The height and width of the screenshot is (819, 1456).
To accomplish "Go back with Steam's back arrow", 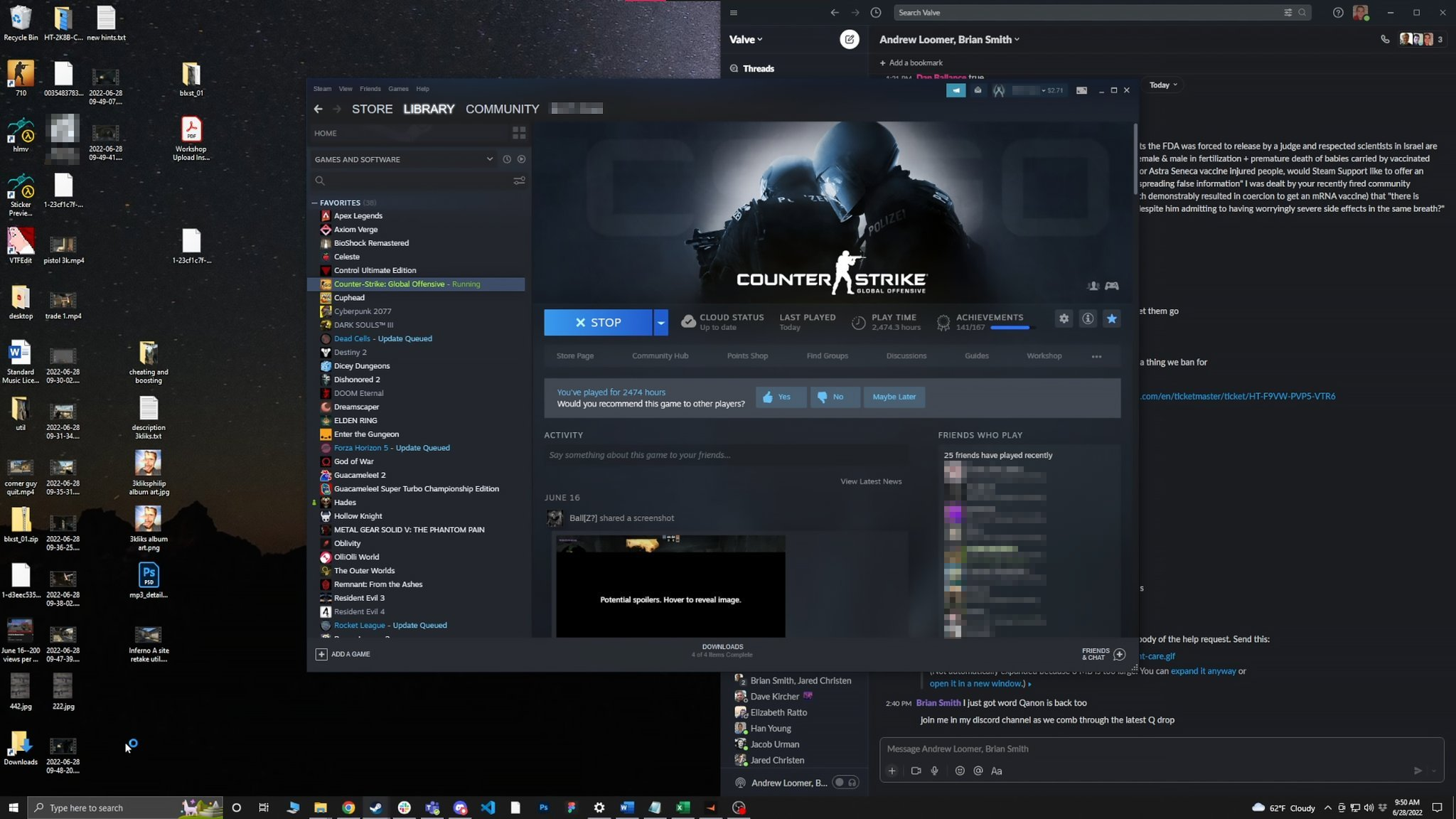I will (x=318, y=109).
